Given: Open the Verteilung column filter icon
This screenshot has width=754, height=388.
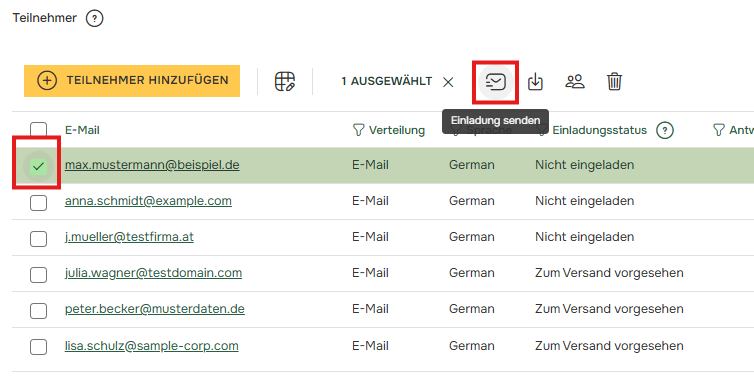Looking at the screenshot, I should [x=358, y=130].
